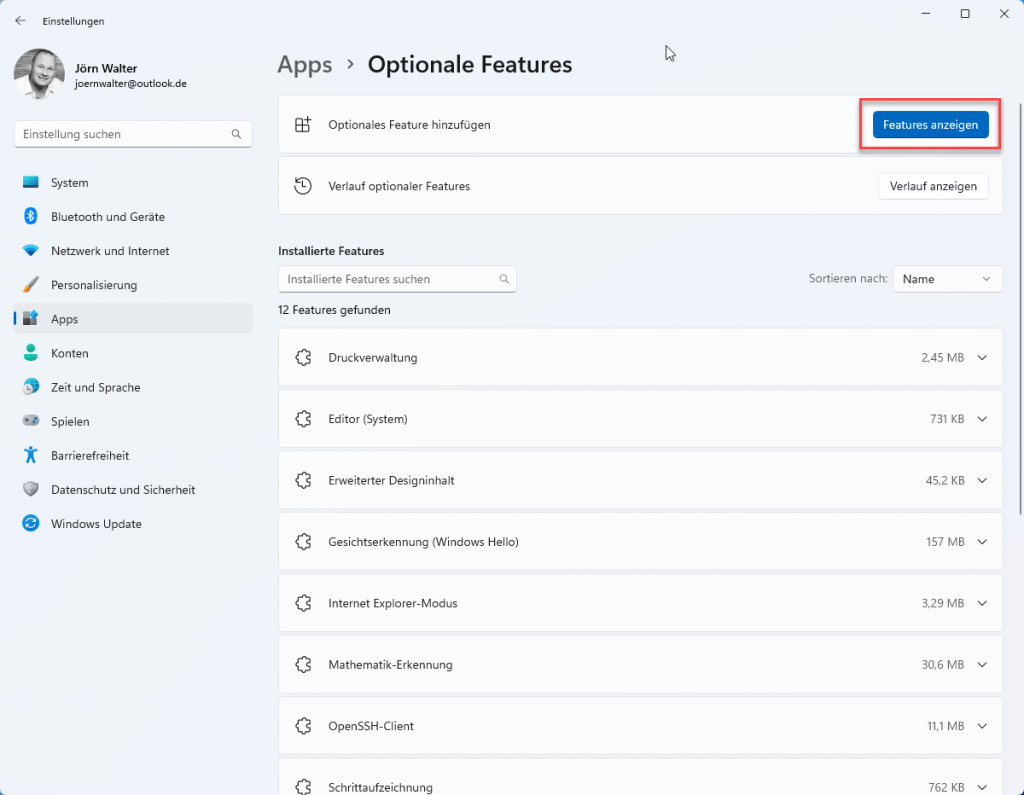Select the Barrierefreiheit accessibility icon
Viewport: 1024px width, 795px height.
click(x=31, y=455)
